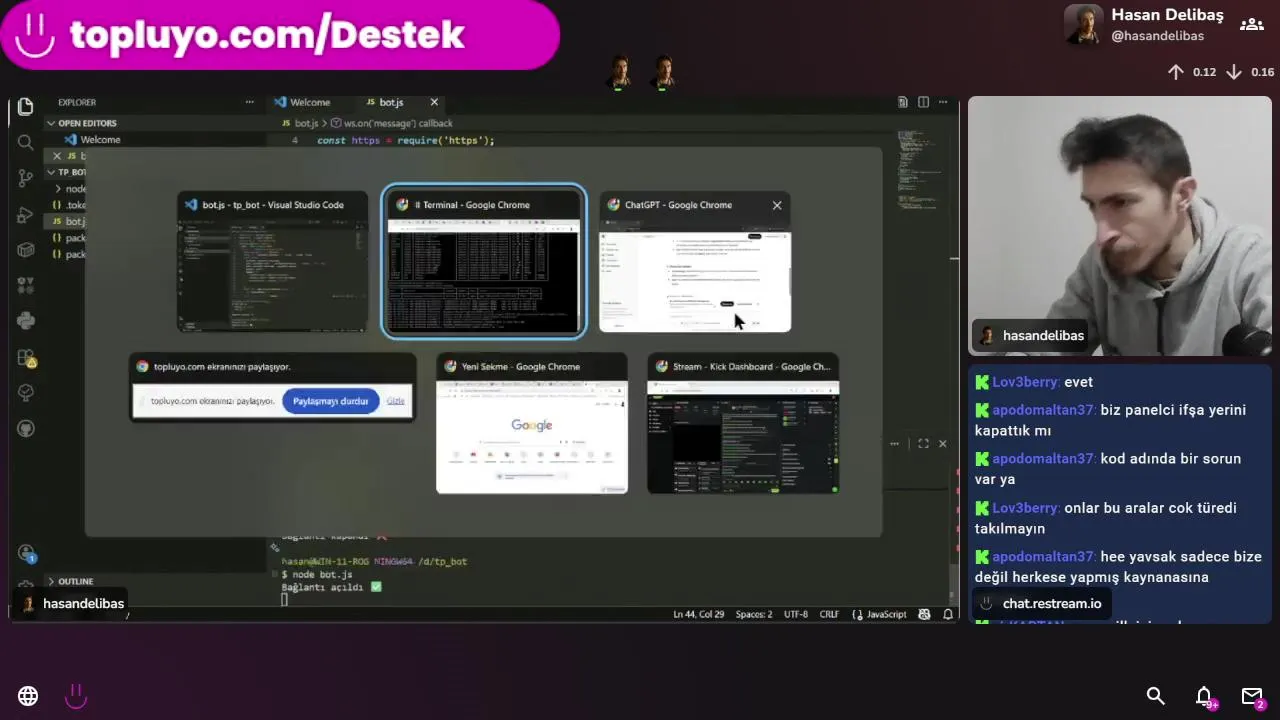Close the bot.js editor tab

point(434,102)
